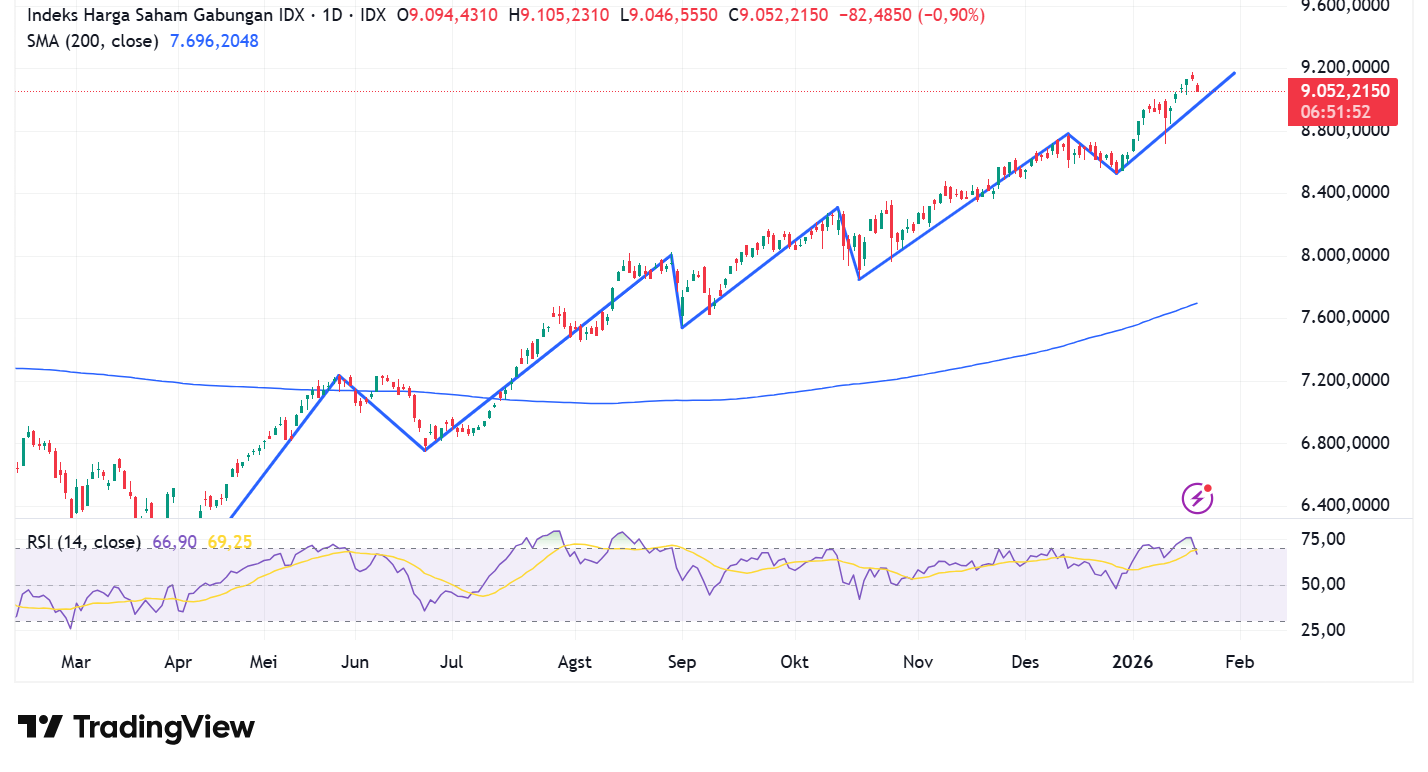Select the 2026 label on the time axis
The height and width of the screenshot is (772, 1428).
[1133, 662]
